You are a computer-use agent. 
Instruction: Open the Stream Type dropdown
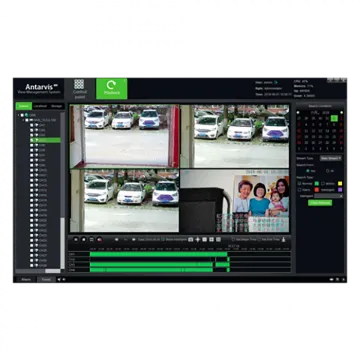point(331,158)
